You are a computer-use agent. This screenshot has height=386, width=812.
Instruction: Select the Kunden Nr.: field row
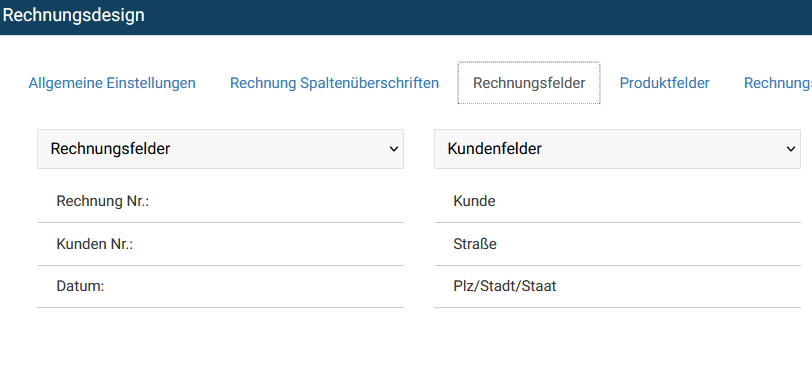pos(221,244)
